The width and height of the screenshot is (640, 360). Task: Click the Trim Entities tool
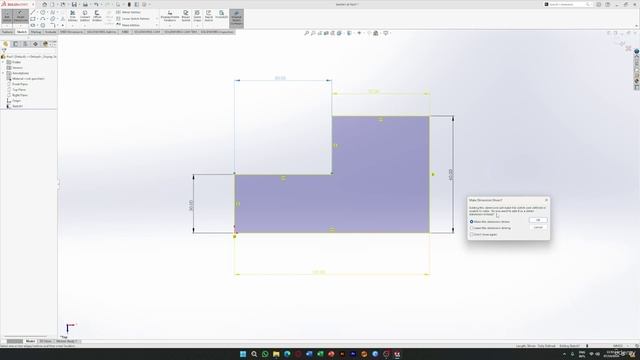[73, 16]
